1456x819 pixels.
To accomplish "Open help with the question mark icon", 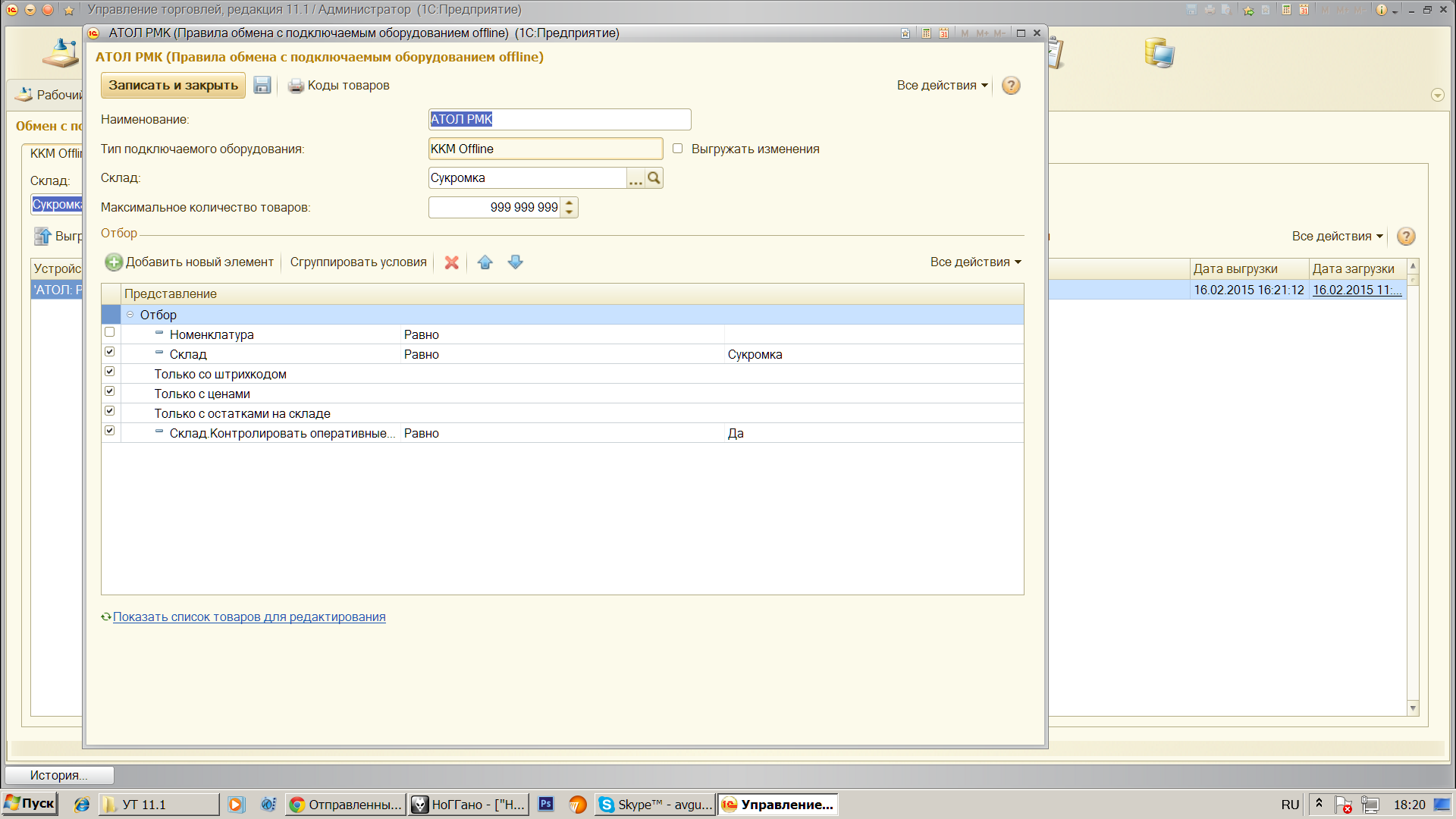I will [x=1010, y=86].
